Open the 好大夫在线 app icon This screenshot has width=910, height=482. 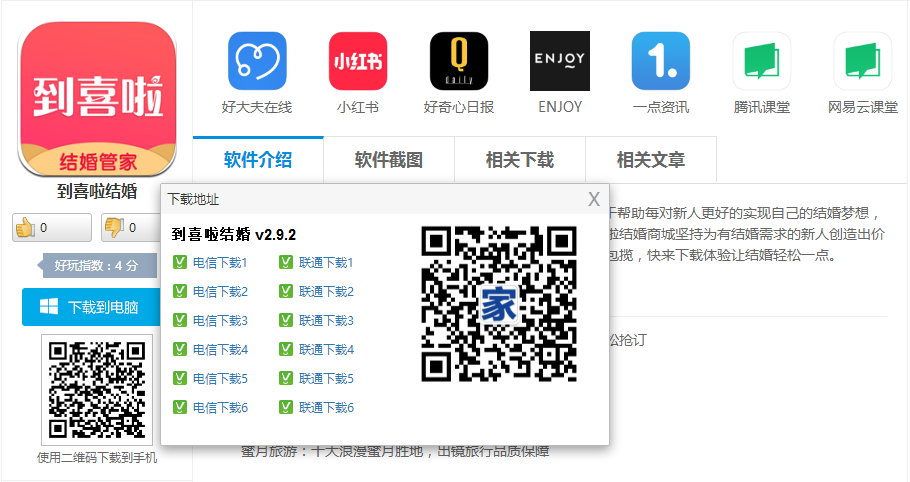[x=257, y=62]
